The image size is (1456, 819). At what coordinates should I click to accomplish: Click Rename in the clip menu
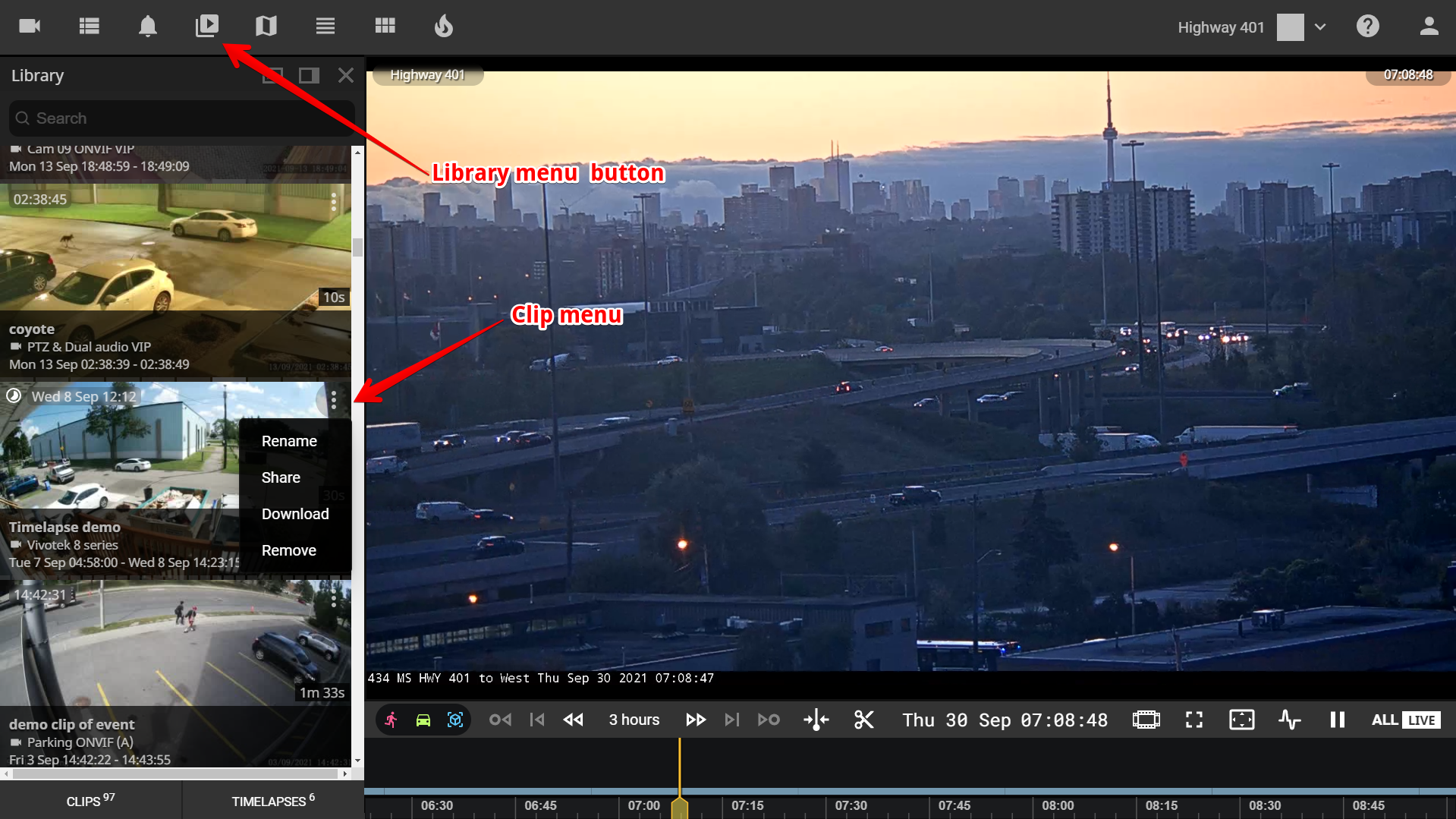click(x=289, y=441)
